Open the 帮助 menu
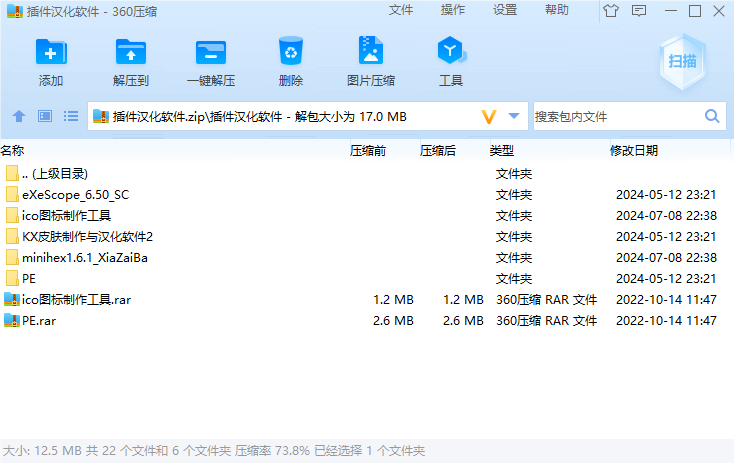 point(557,10)
